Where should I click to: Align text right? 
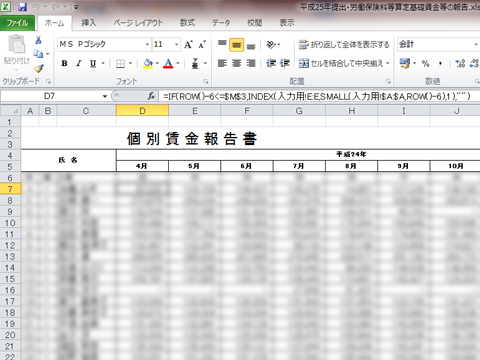click(251, 63)
